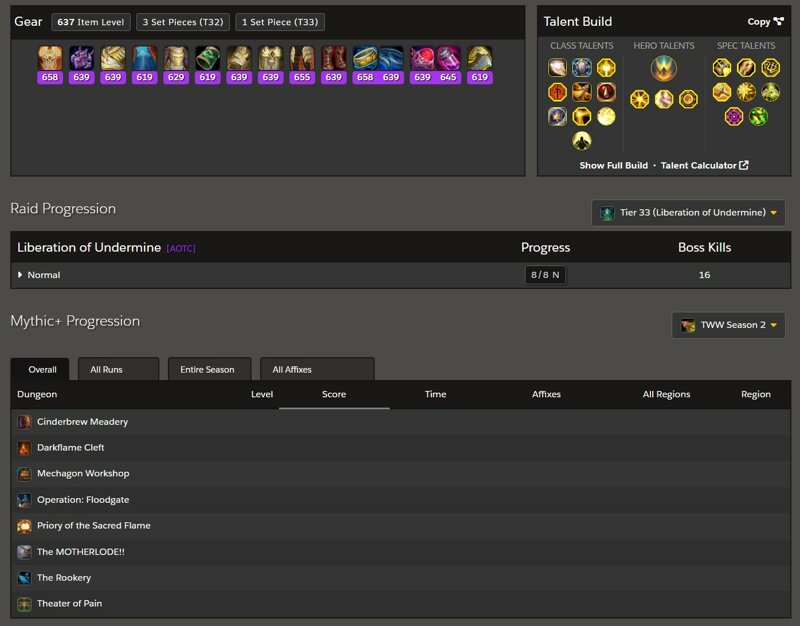Inspect the gold and blue ring icon, item level 658
The image size is (800, 626).
(365, 58)
